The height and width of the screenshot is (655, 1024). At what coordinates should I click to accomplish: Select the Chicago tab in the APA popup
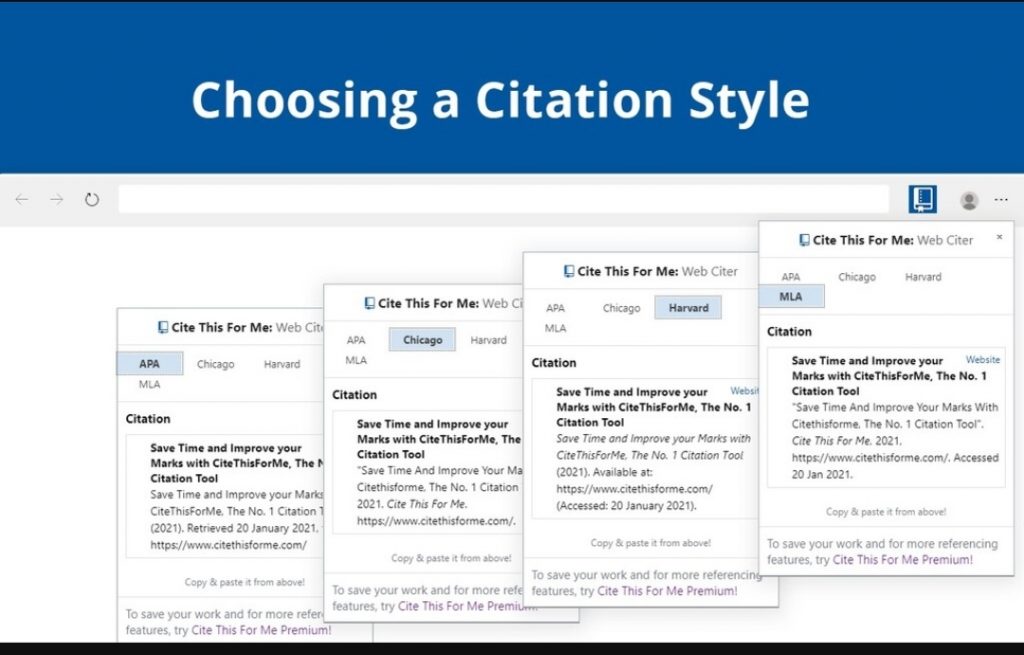click(x=216, y=364)
